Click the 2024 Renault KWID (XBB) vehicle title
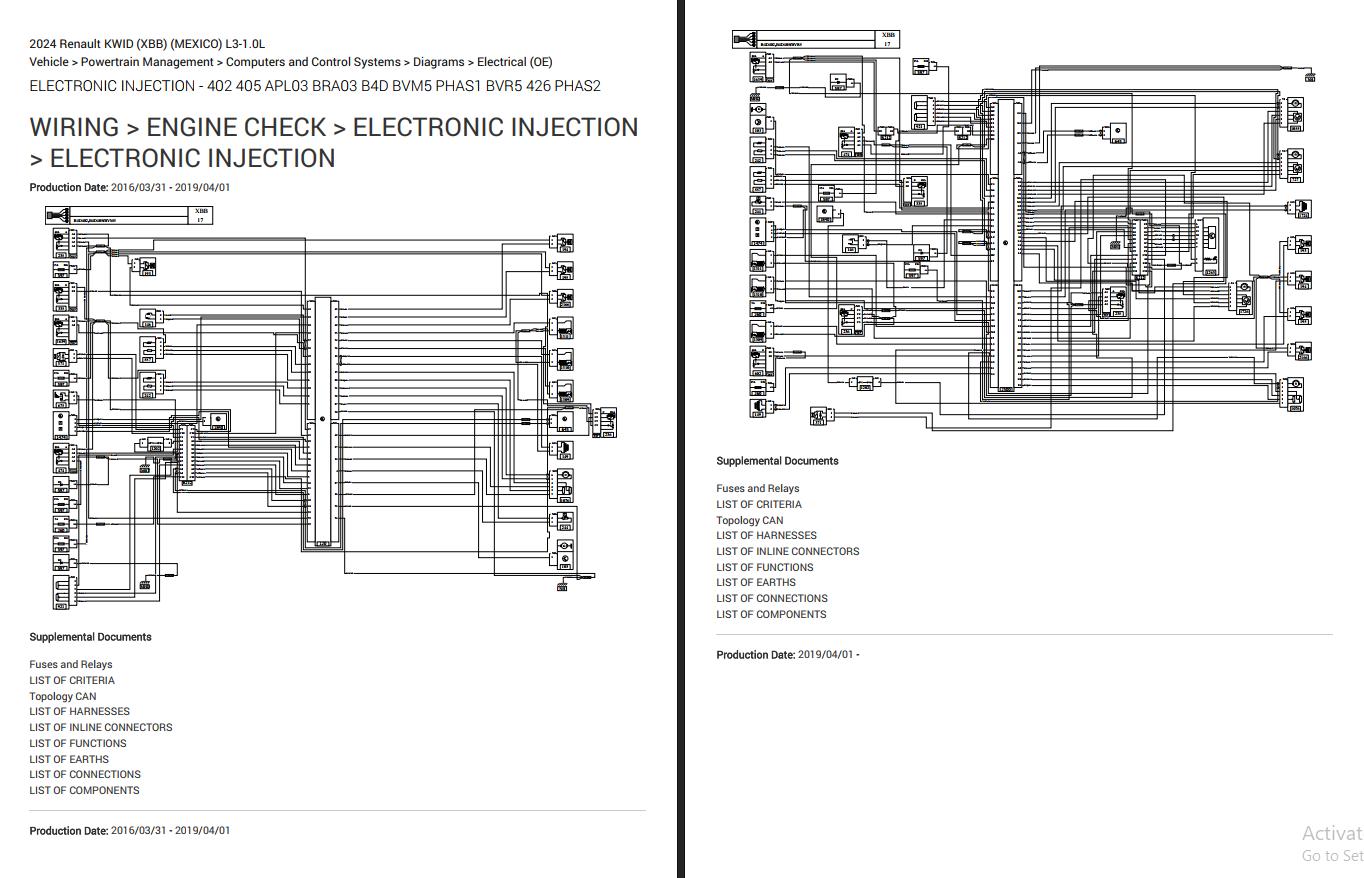This screenshot has height=878, width=1364. 147,44
